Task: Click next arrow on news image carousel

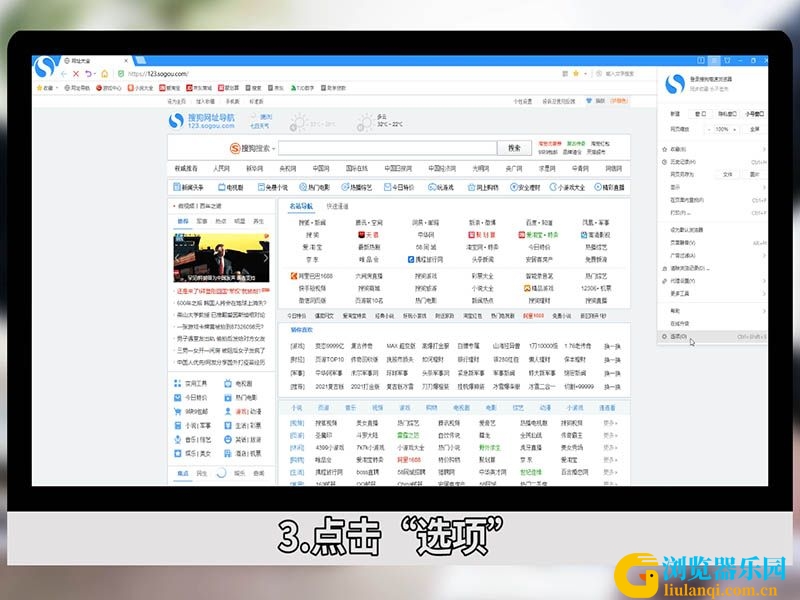Action: click(265, 258)
